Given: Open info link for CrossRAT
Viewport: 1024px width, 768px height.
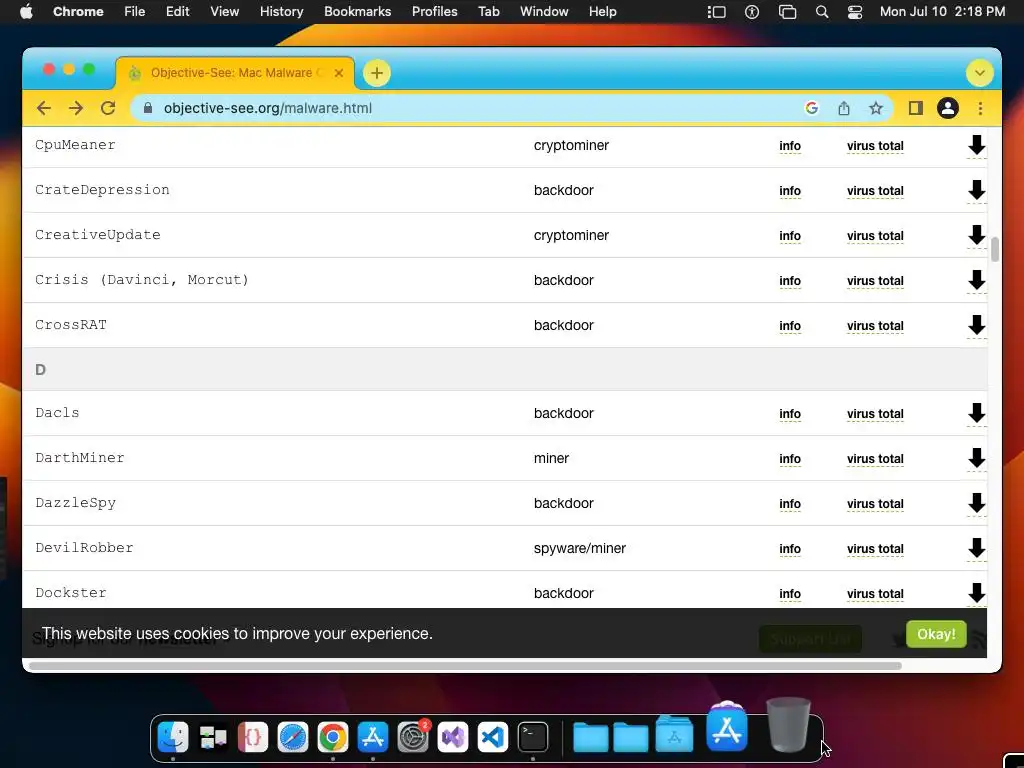Looking at the screenshot, I should point(790,326).
